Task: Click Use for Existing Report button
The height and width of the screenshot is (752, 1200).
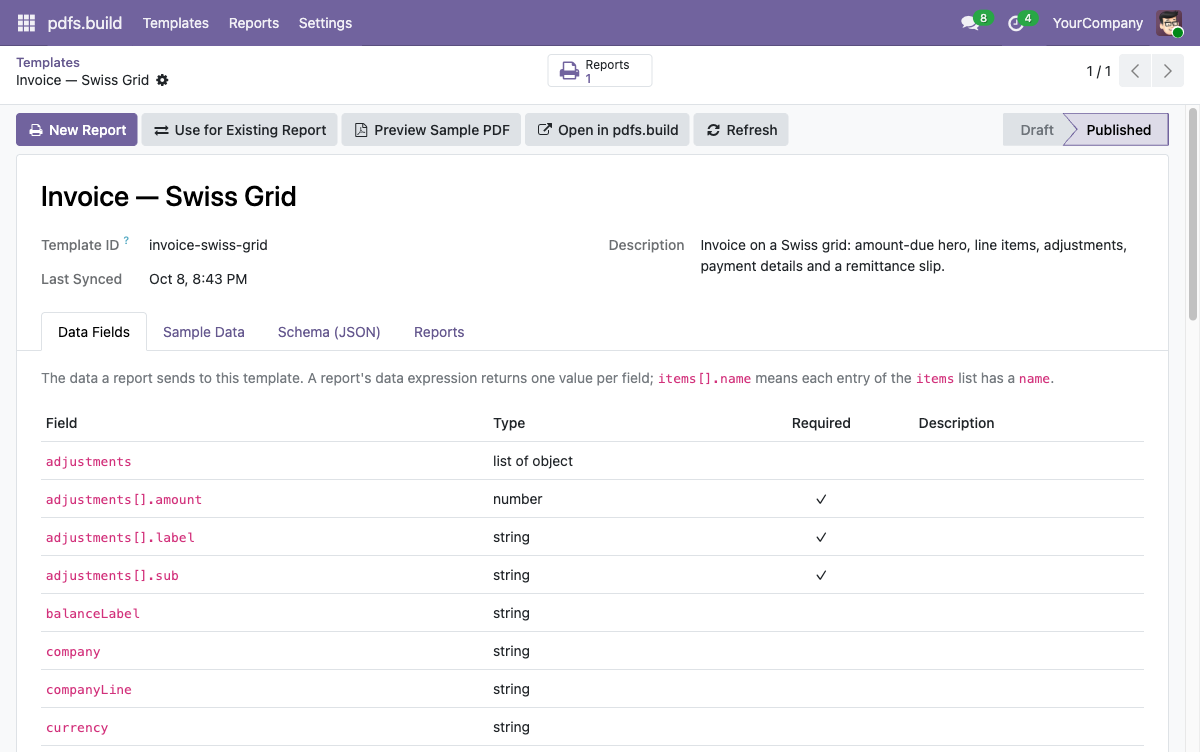Action: pos(240,130)
